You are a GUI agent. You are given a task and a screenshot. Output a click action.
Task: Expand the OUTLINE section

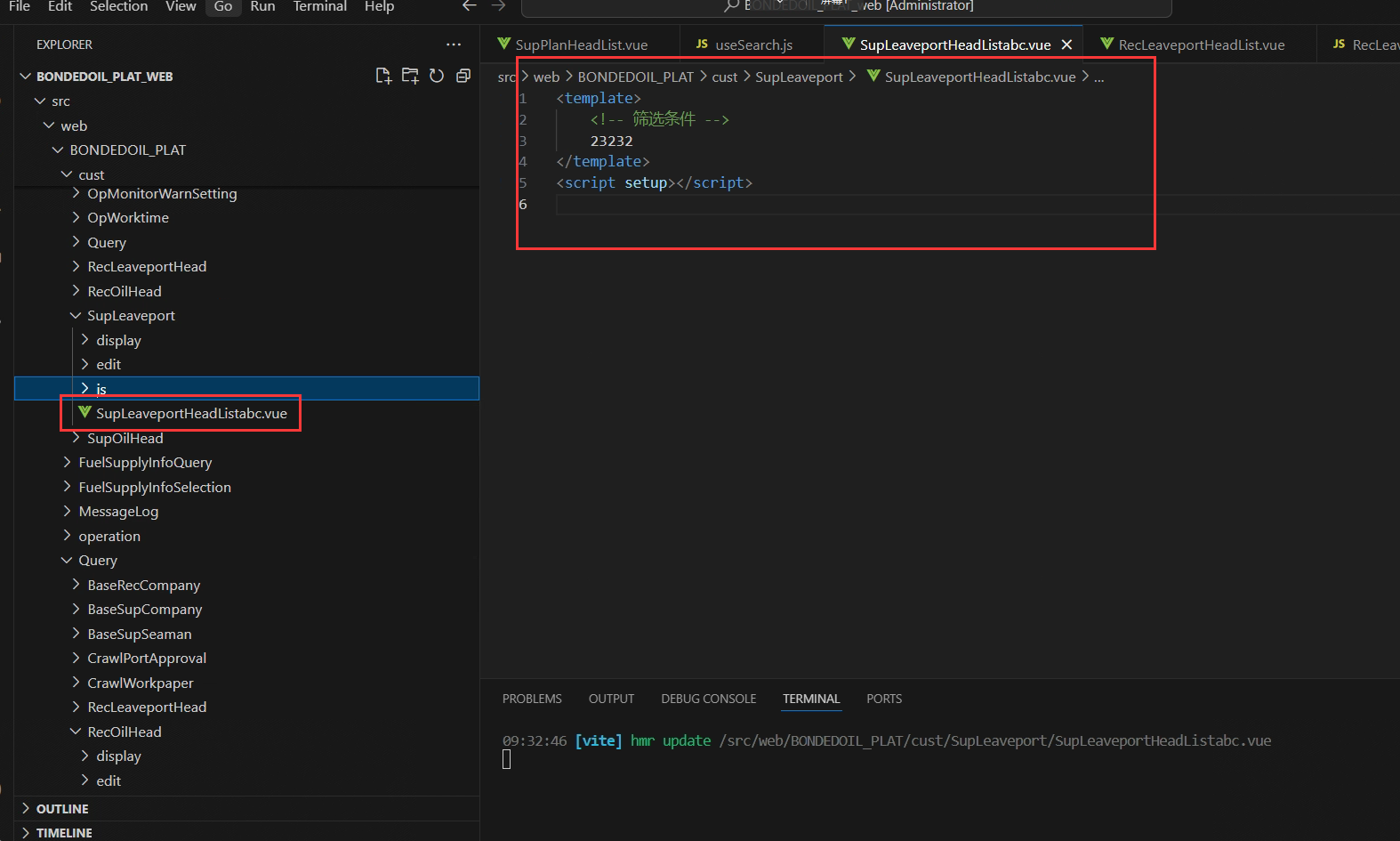(x=247, y=808)
